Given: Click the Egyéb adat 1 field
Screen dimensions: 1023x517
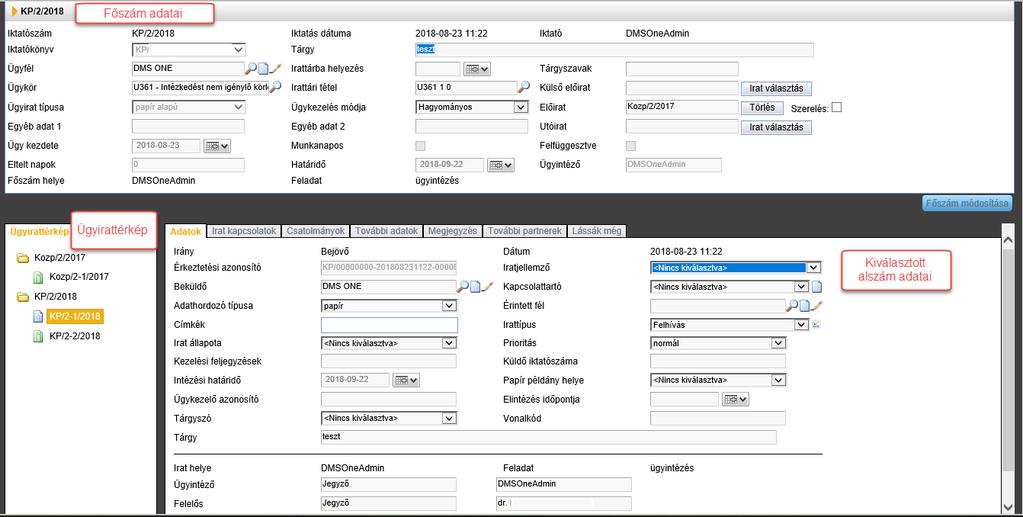Looking at the screenshot, I should pyautogui.click(x=188, y=127).
